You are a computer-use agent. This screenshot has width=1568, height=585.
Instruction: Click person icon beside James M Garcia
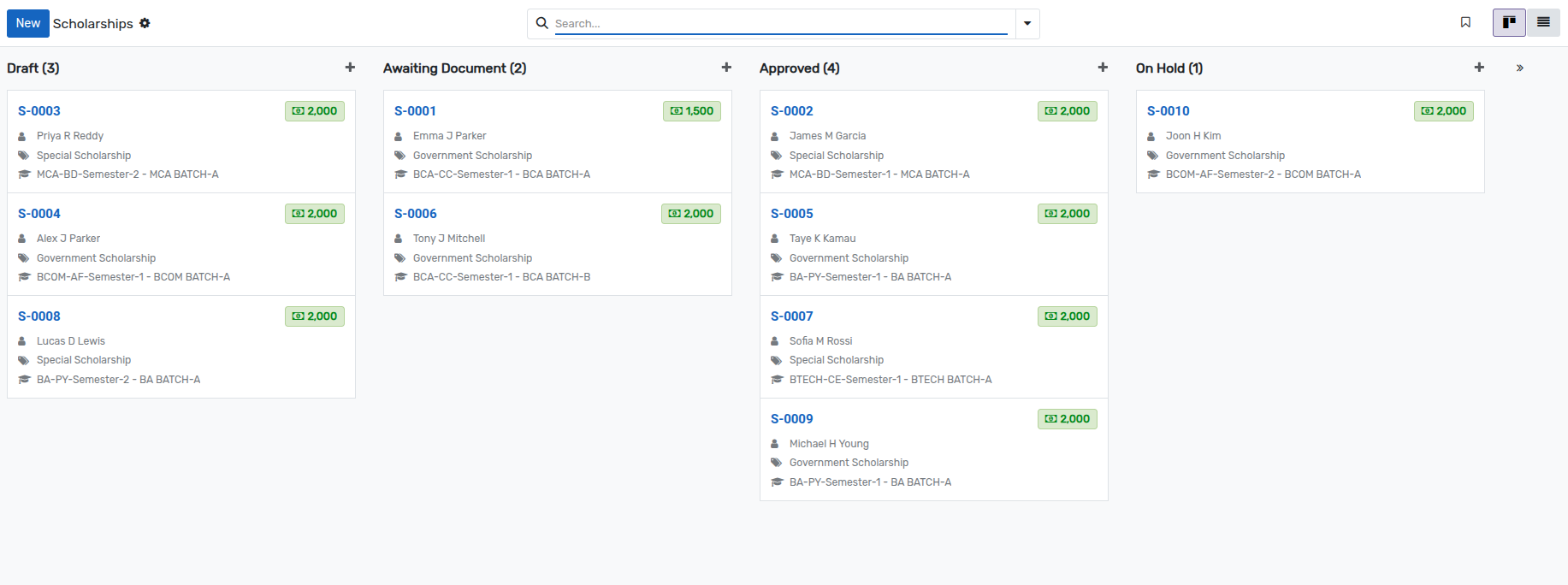[775, 136]
